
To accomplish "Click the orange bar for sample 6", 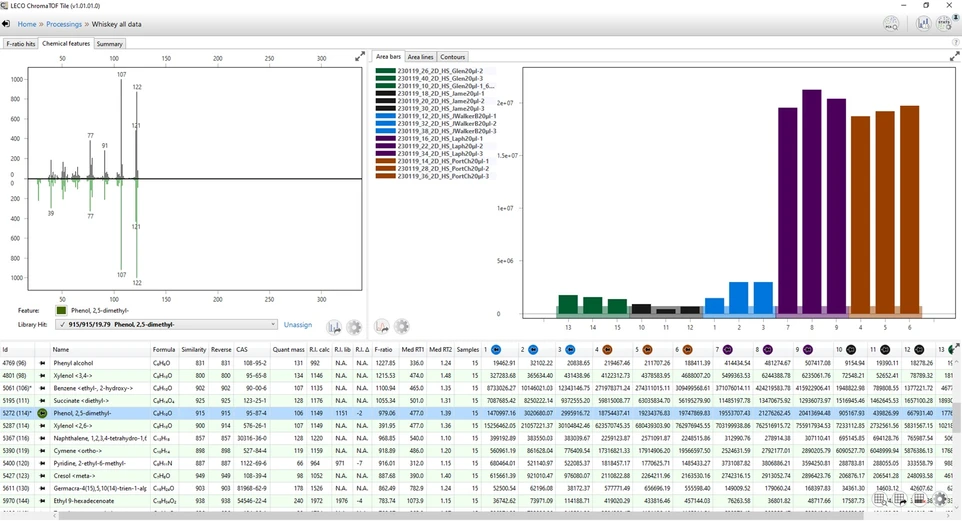I will click(x=909, y=210).
